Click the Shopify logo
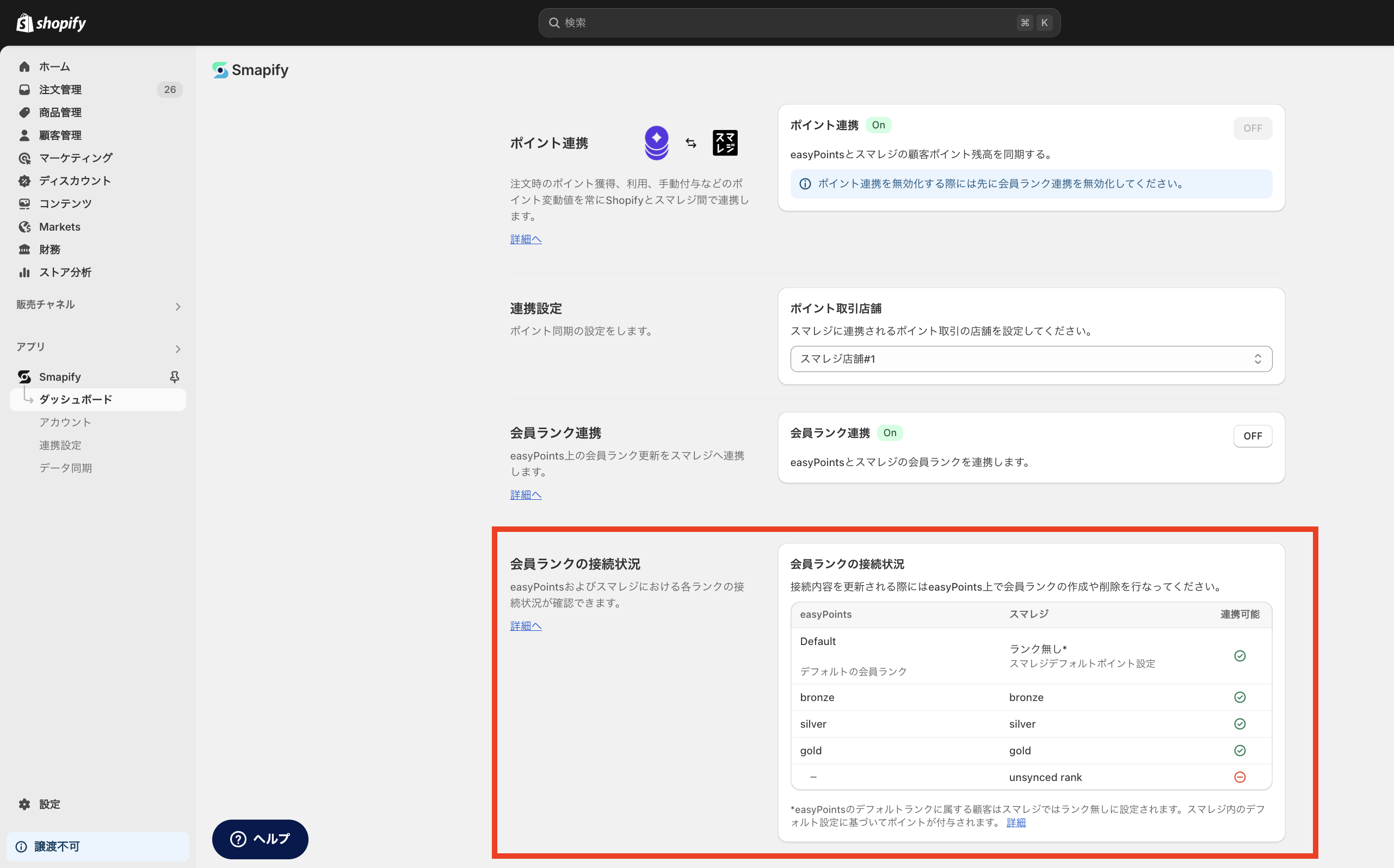This screenshot has width=1394, height=868. (x=51, y=23)
